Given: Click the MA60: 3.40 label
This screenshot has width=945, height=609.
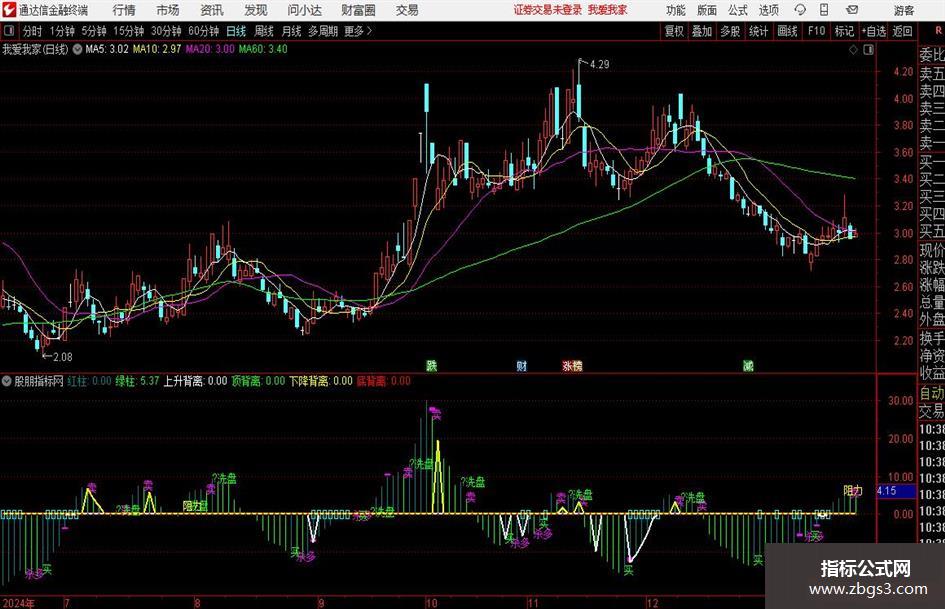Looking at the screenshot, I should (263, 49).
